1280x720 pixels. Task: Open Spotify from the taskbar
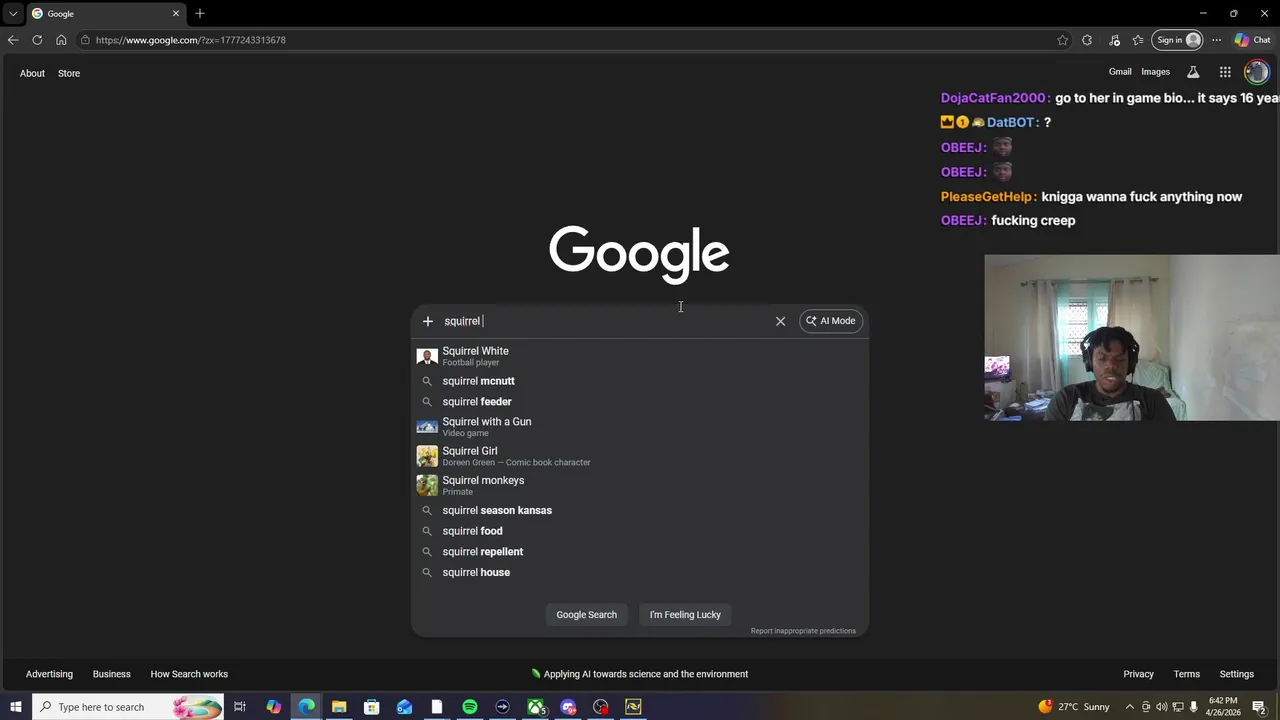tap(470, 707)
